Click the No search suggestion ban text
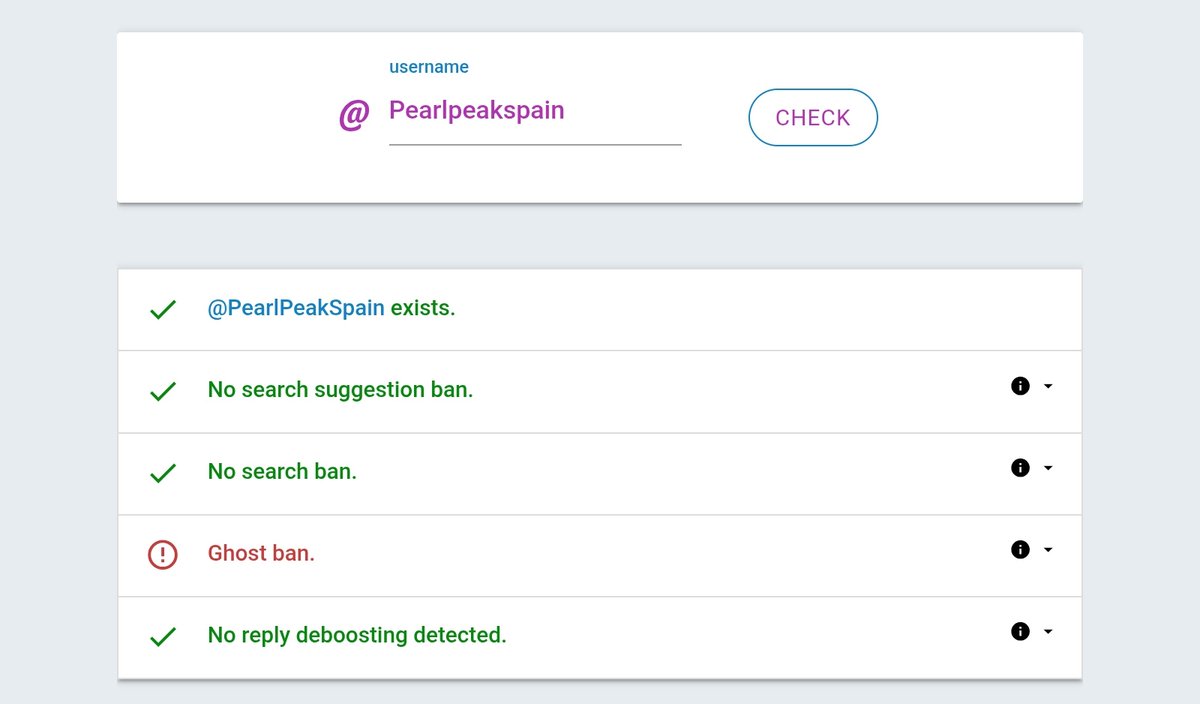The height and width of the screenshot is (704, 1200). pyautogui.click(x=340, y=390)
